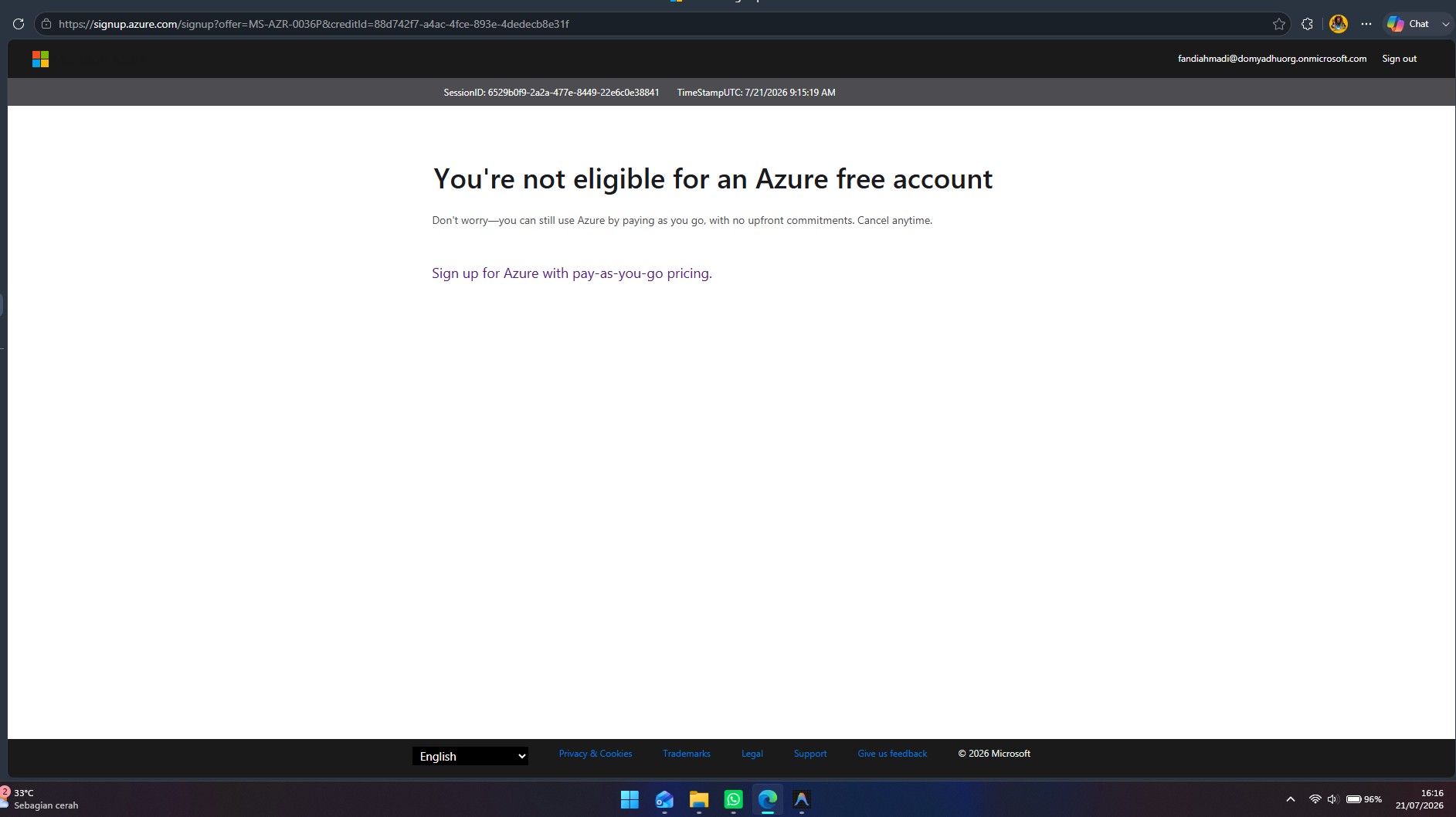Viewport: 1456px width, 817px height.
Task: Open the Trademarks footer link
Action: (687, 754)
